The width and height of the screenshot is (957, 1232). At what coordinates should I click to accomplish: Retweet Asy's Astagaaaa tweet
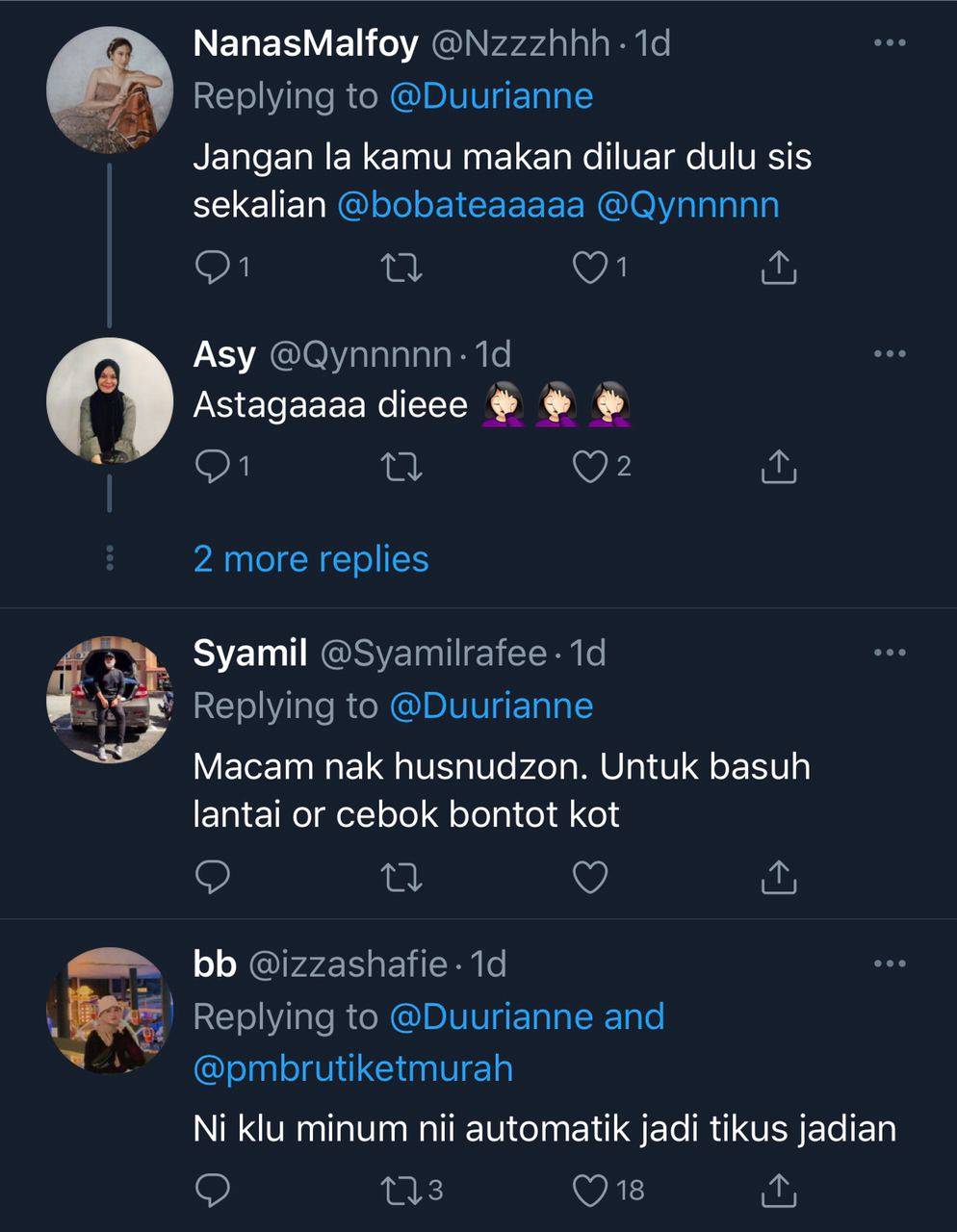coord(401,467)
